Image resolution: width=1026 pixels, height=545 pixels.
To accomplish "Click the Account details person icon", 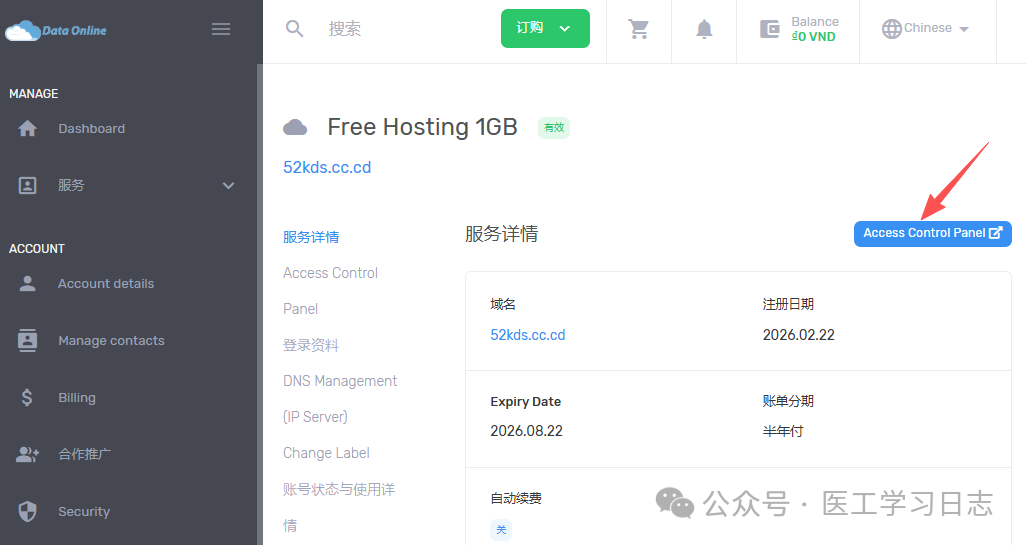I will pos(27,283).
